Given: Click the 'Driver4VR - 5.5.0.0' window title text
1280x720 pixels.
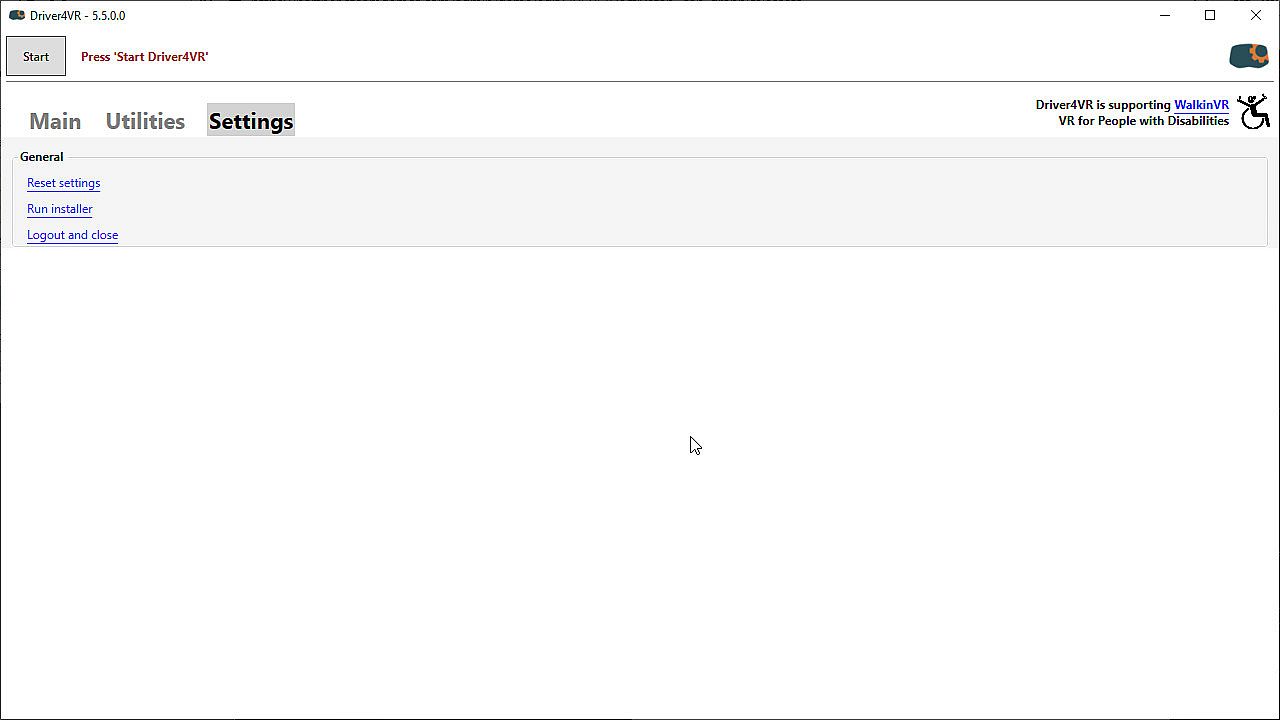Looking at the screenshot, I should tap(78, 16).
